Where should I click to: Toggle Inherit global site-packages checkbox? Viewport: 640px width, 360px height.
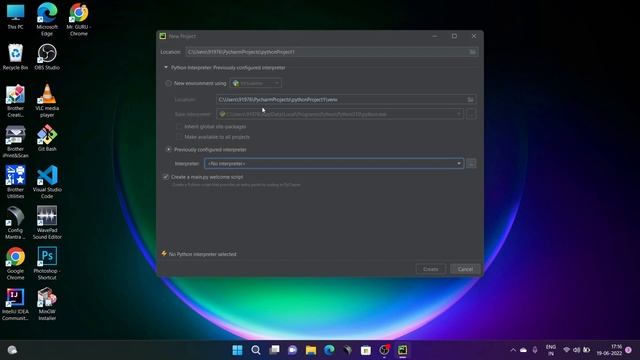point(179,127)
